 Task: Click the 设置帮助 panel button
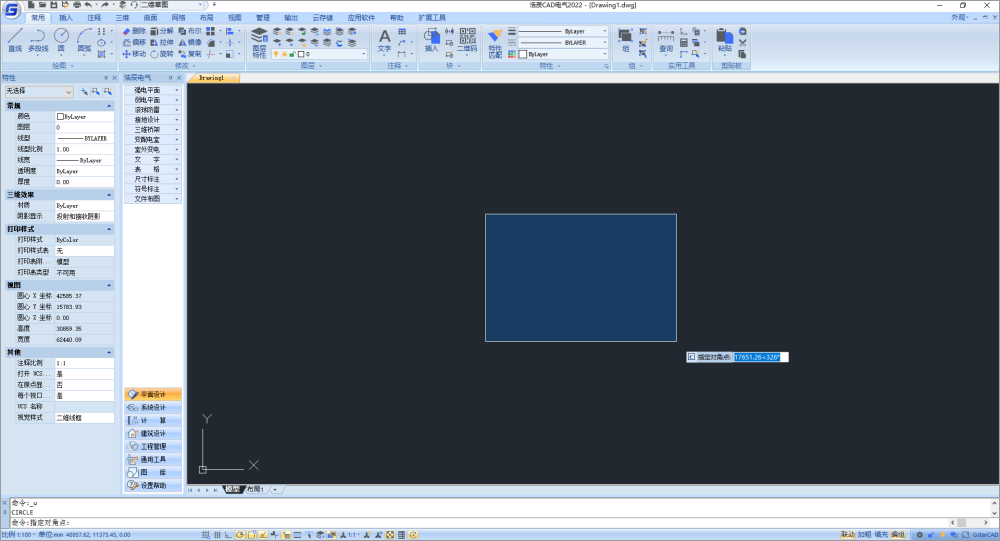point(153,485)
